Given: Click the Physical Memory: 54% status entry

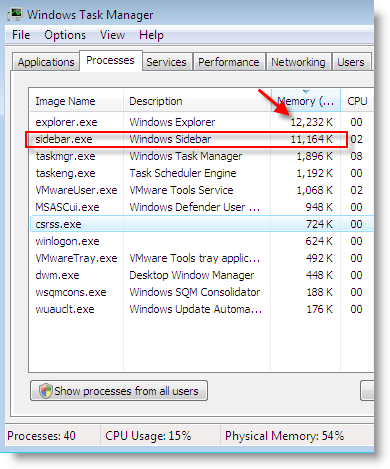Looking at the screenshot, I should [284, 436].
